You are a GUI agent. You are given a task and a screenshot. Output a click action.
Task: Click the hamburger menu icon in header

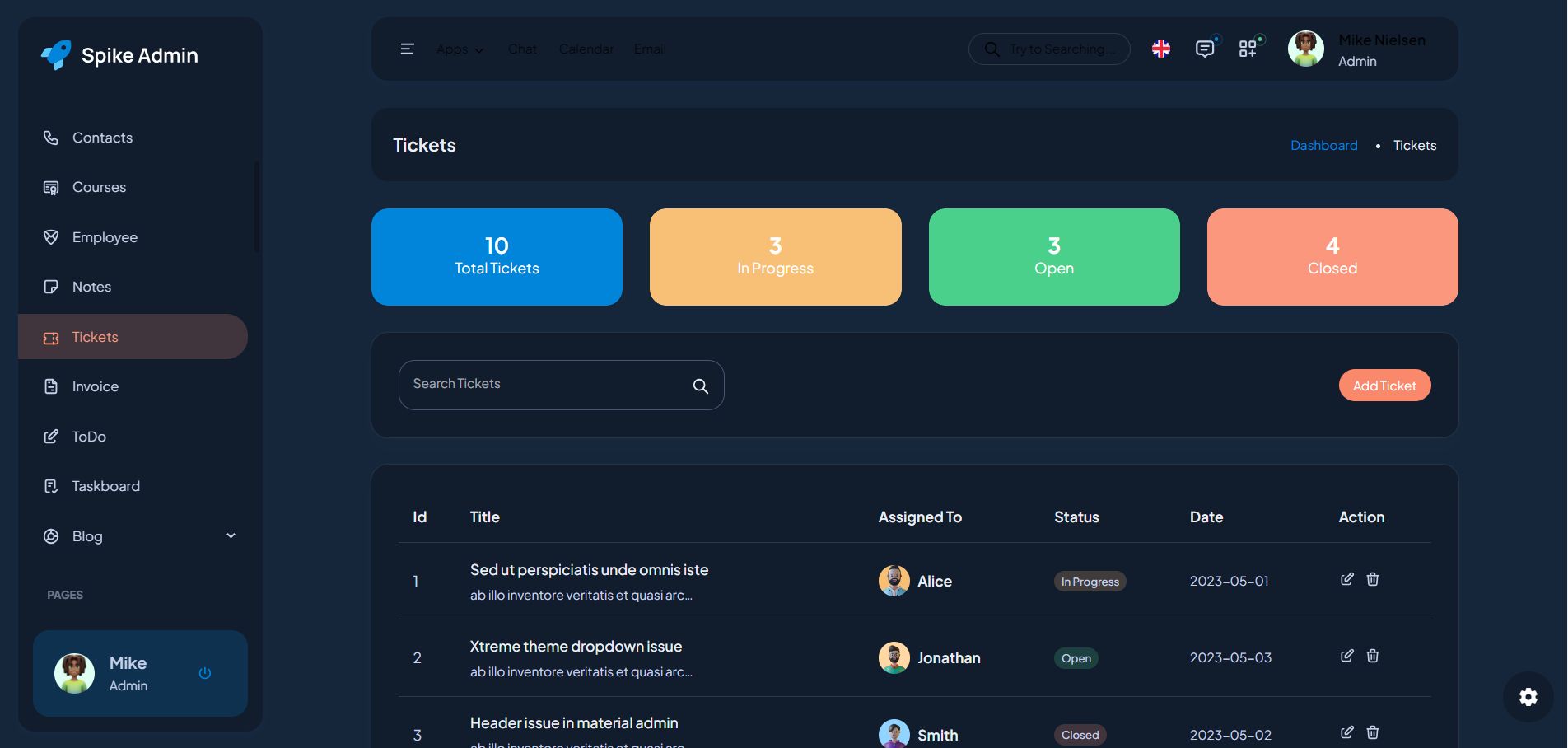pyautogui.click(x=407, y=49)
